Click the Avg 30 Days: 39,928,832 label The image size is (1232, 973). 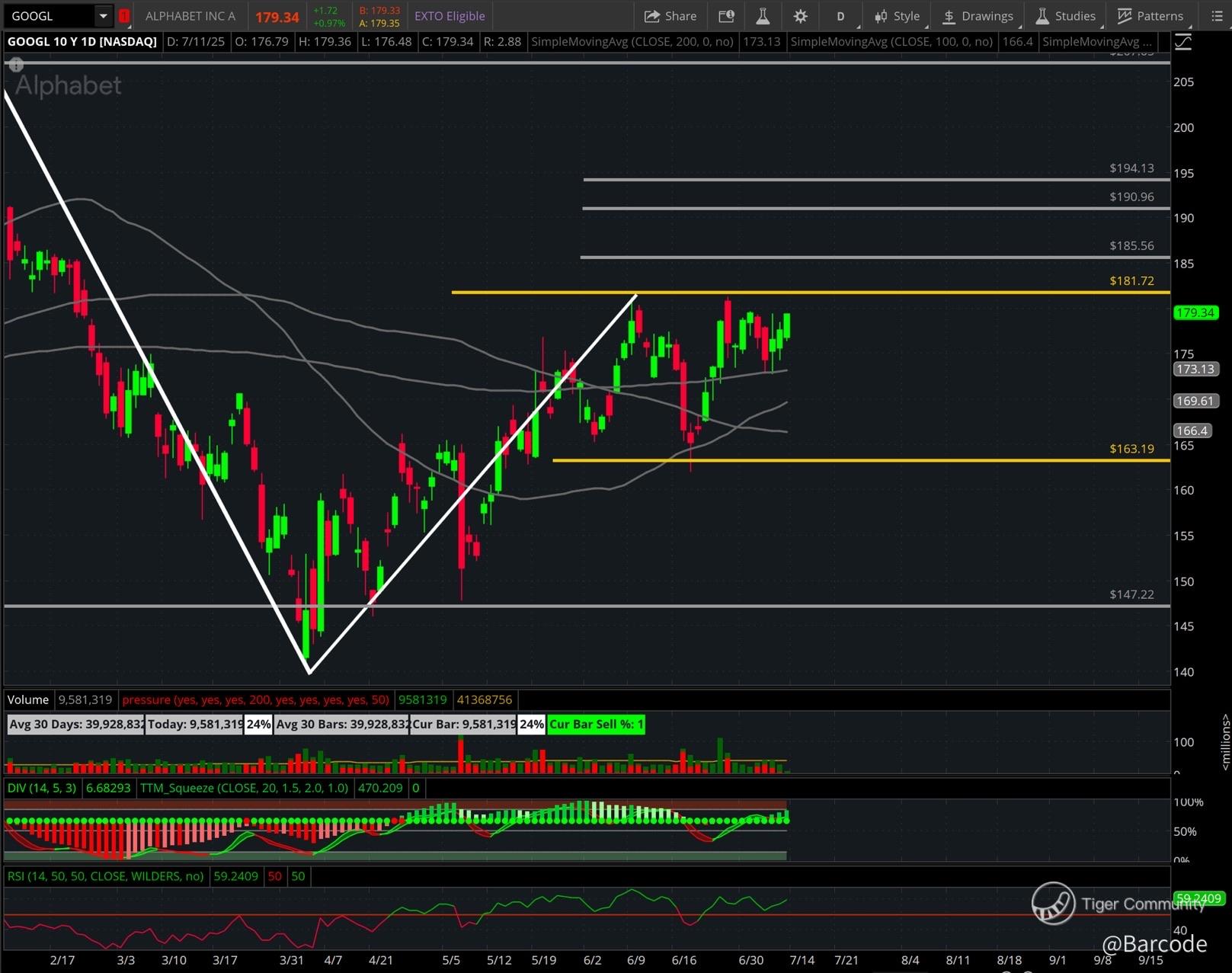click(x=75, y=725)
